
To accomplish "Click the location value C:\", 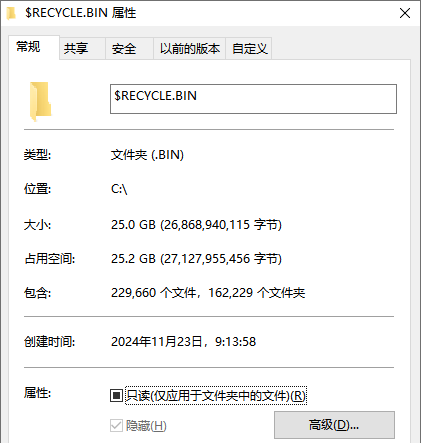I will click(119, 189).
